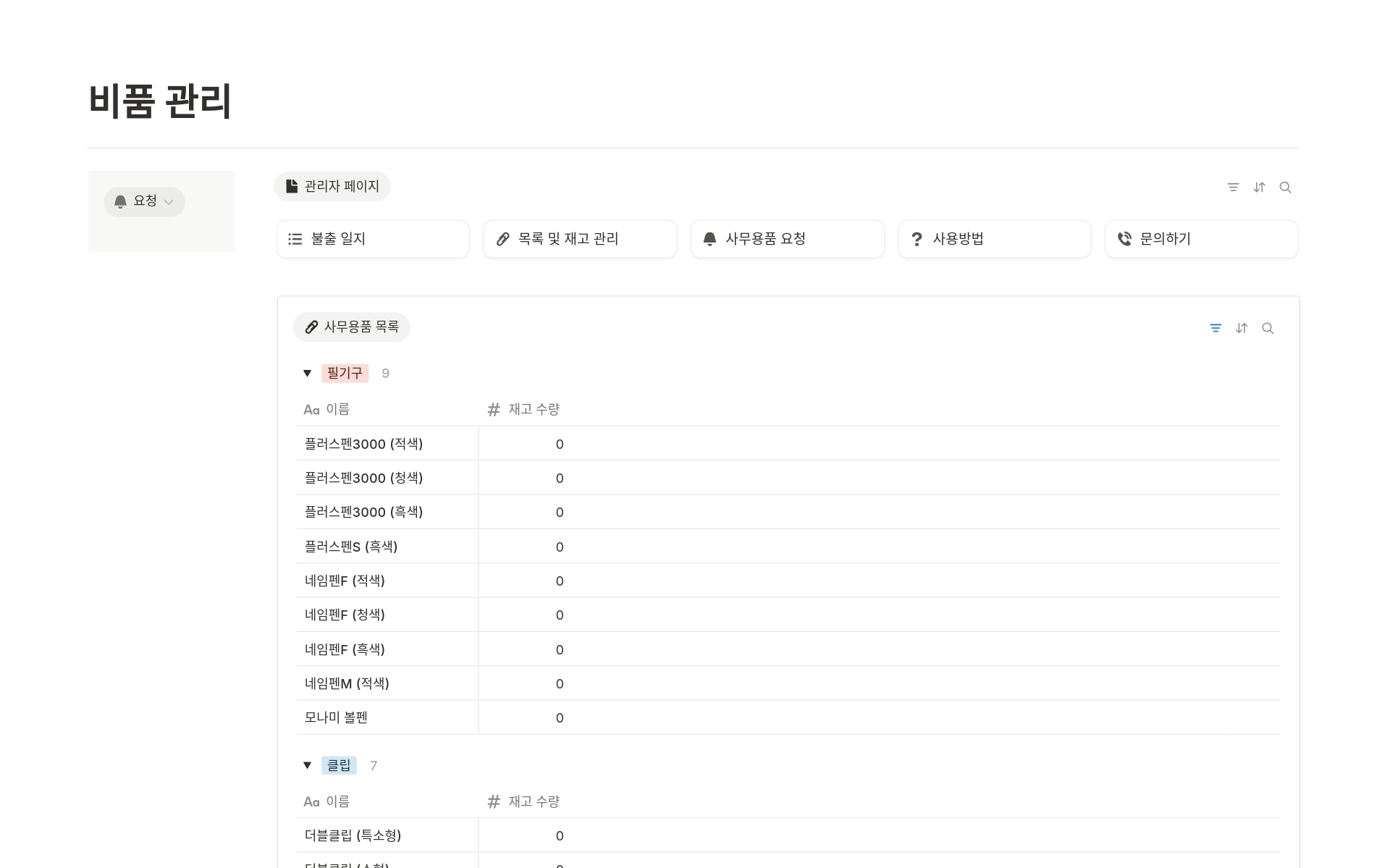1390x868 pixels.
Task: Open the 불출 일지 card
Action: pos(373,239)
